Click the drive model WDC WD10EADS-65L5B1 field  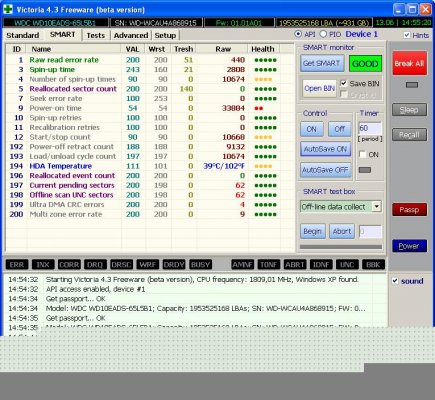click(x=55, y=23)
